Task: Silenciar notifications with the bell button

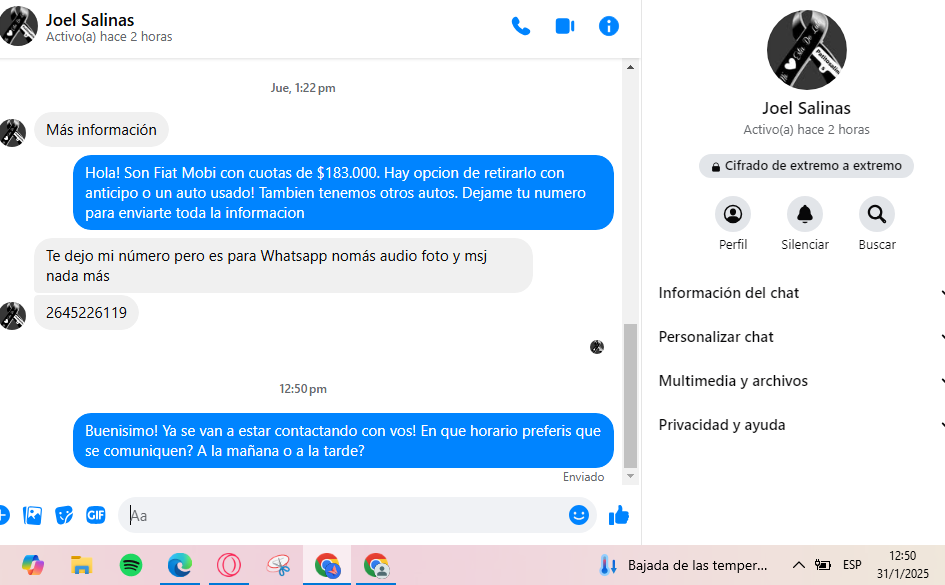Action: click(x=805, y=214)
